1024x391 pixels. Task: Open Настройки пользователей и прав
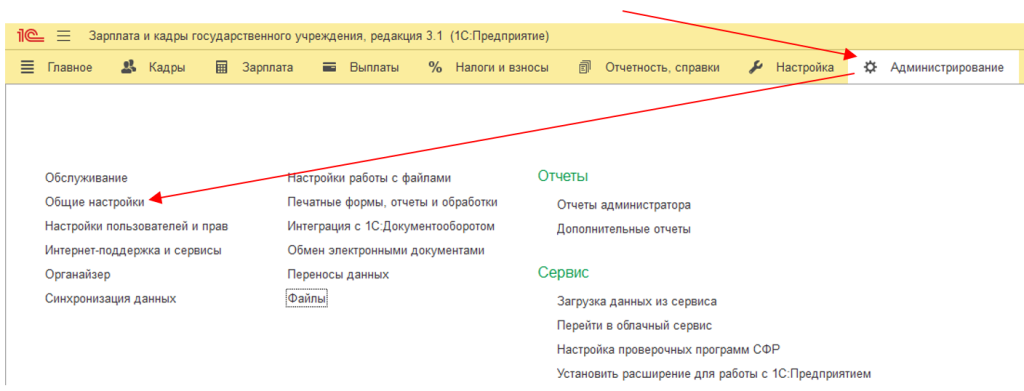click(136, 227)
